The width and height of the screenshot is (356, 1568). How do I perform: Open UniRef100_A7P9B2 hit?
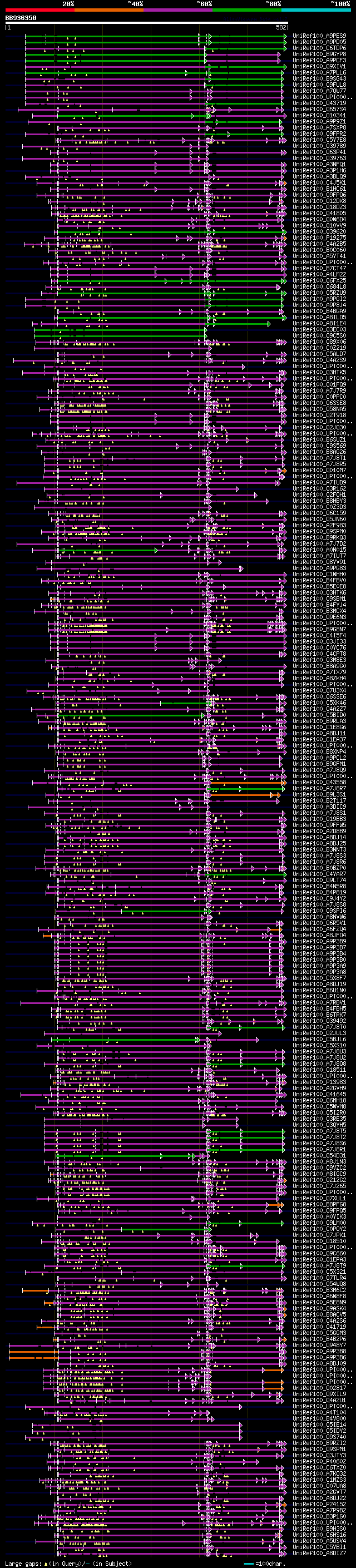pos(319,1511)
